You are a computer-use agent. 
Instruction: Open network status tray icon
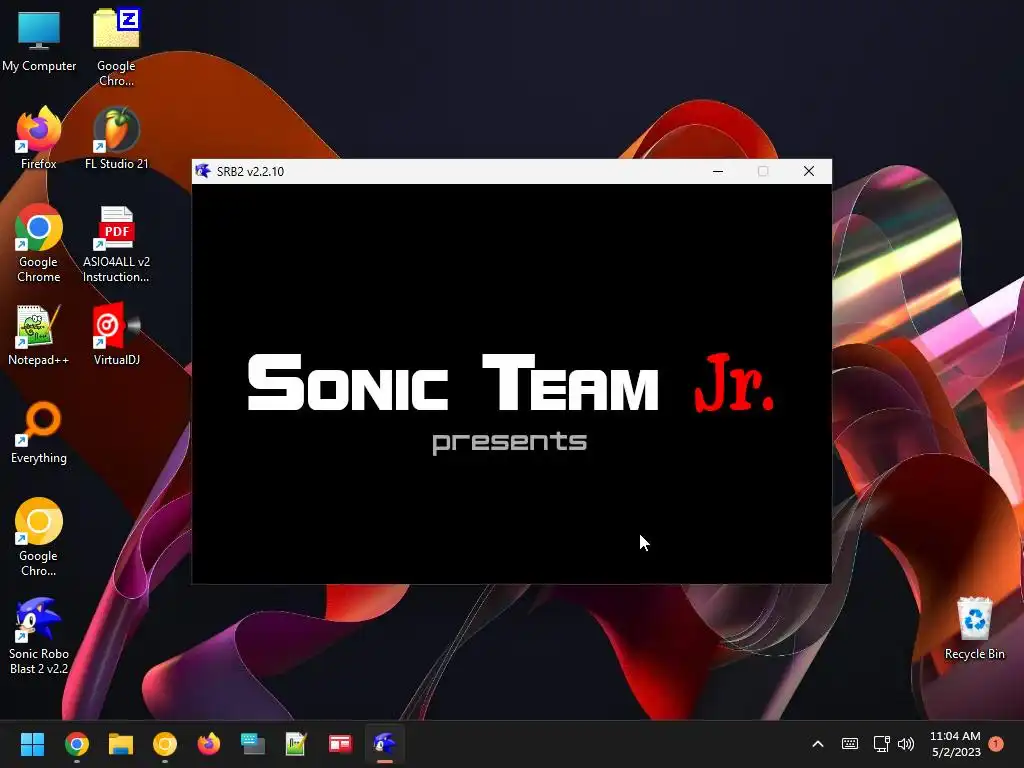[x=882, y=744]
